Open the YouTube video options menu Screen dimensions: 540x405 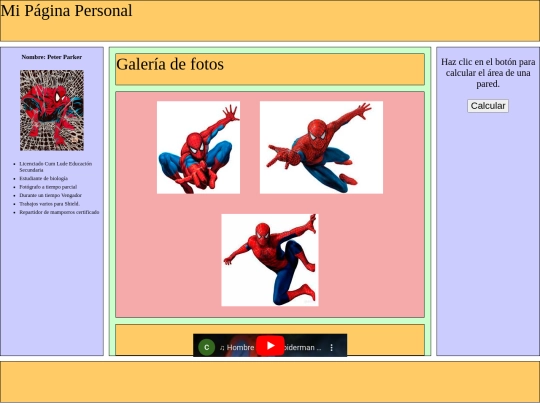pyautogui.click(x=331, y=347)
